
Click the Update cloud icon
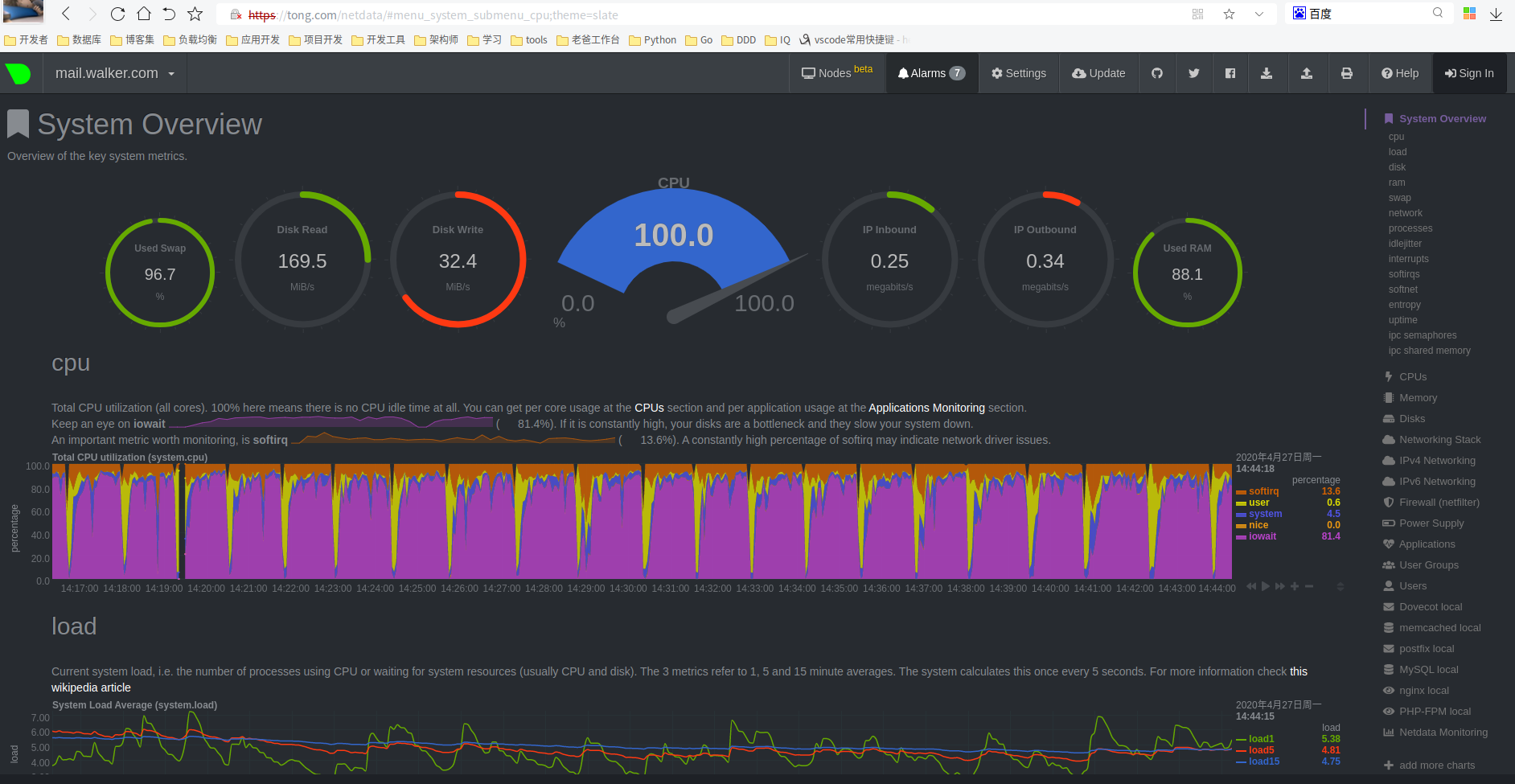[x=1098, y=73]
